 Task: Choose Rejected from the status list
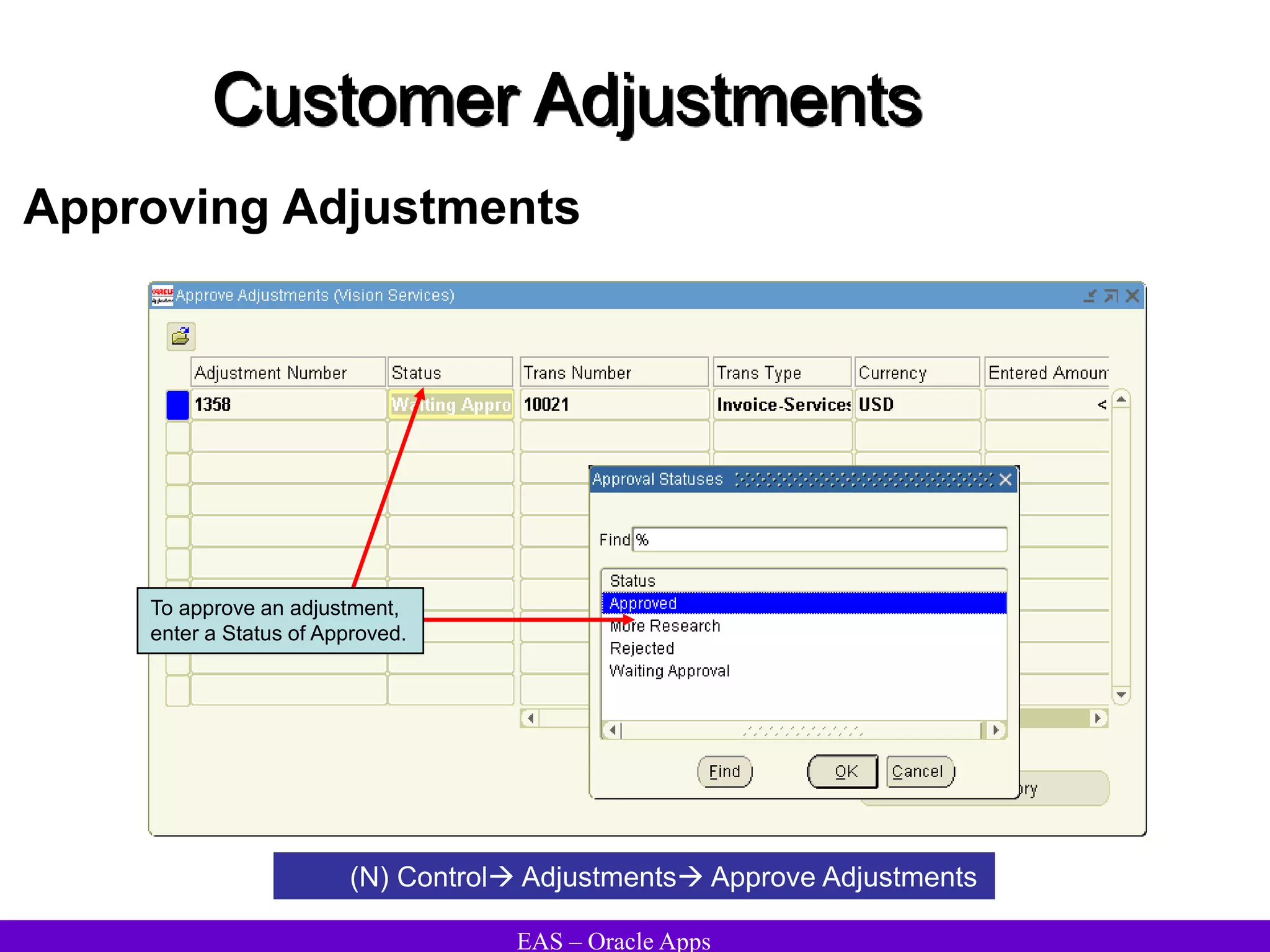804,648
